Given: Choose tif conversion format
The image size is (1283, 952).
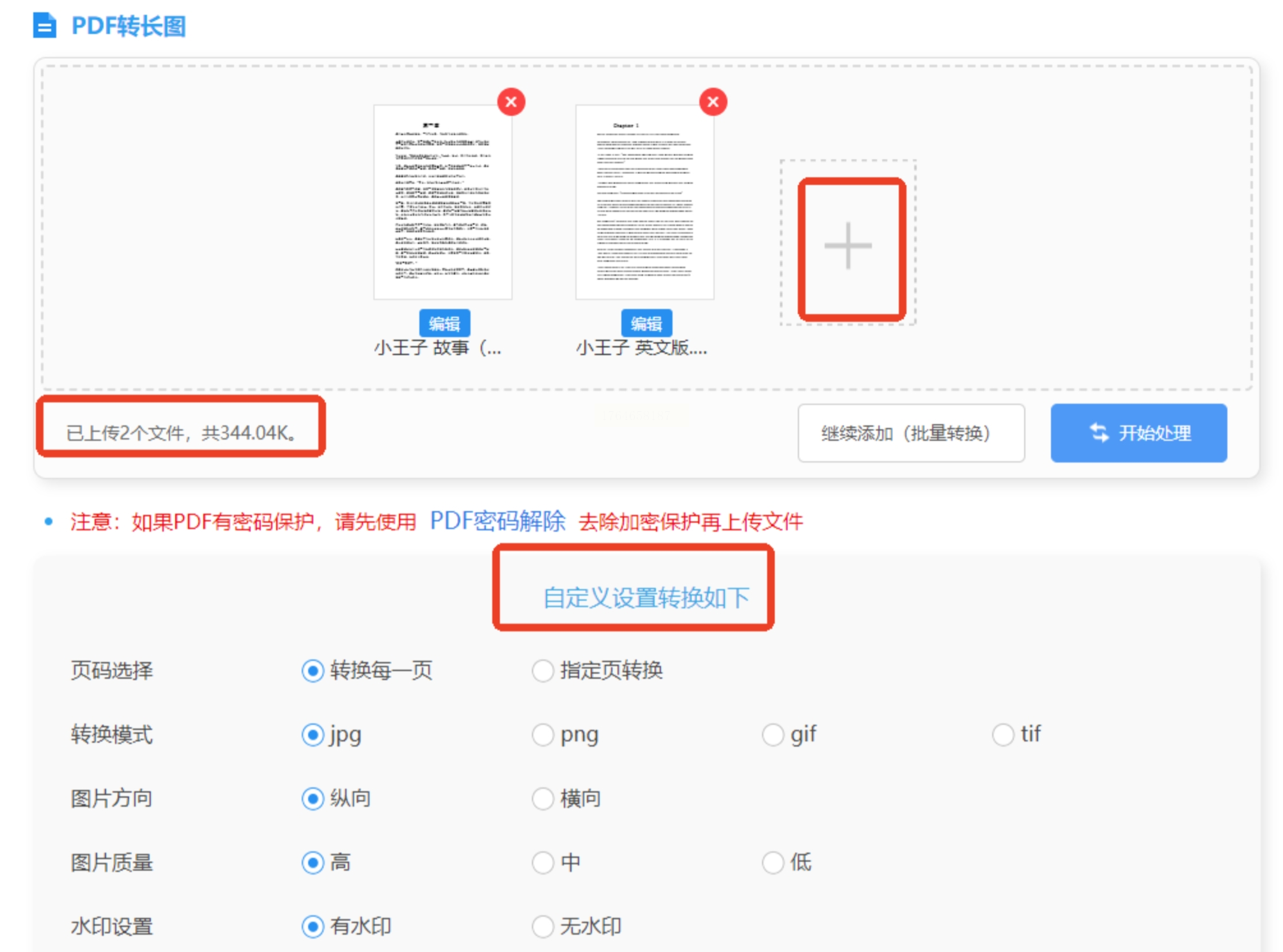Looking at the screenshot, I should [1002, 735].
